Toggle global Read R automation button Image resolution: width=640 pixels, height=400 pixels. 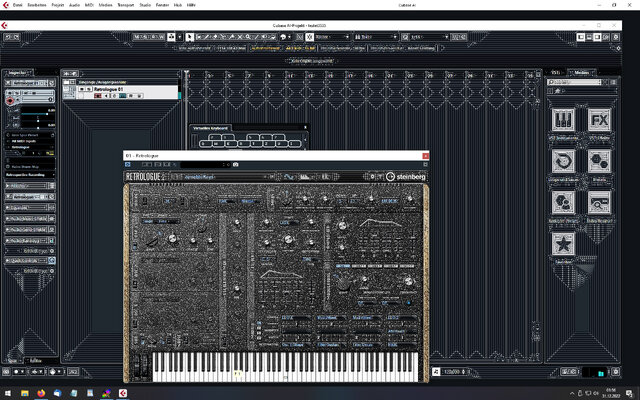153,37
